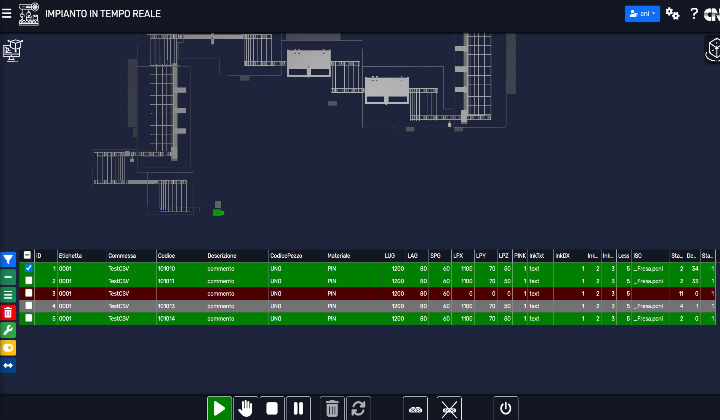The image size is (720, 420).
Task: Sort by the Commessa column header
Action: 131,256
